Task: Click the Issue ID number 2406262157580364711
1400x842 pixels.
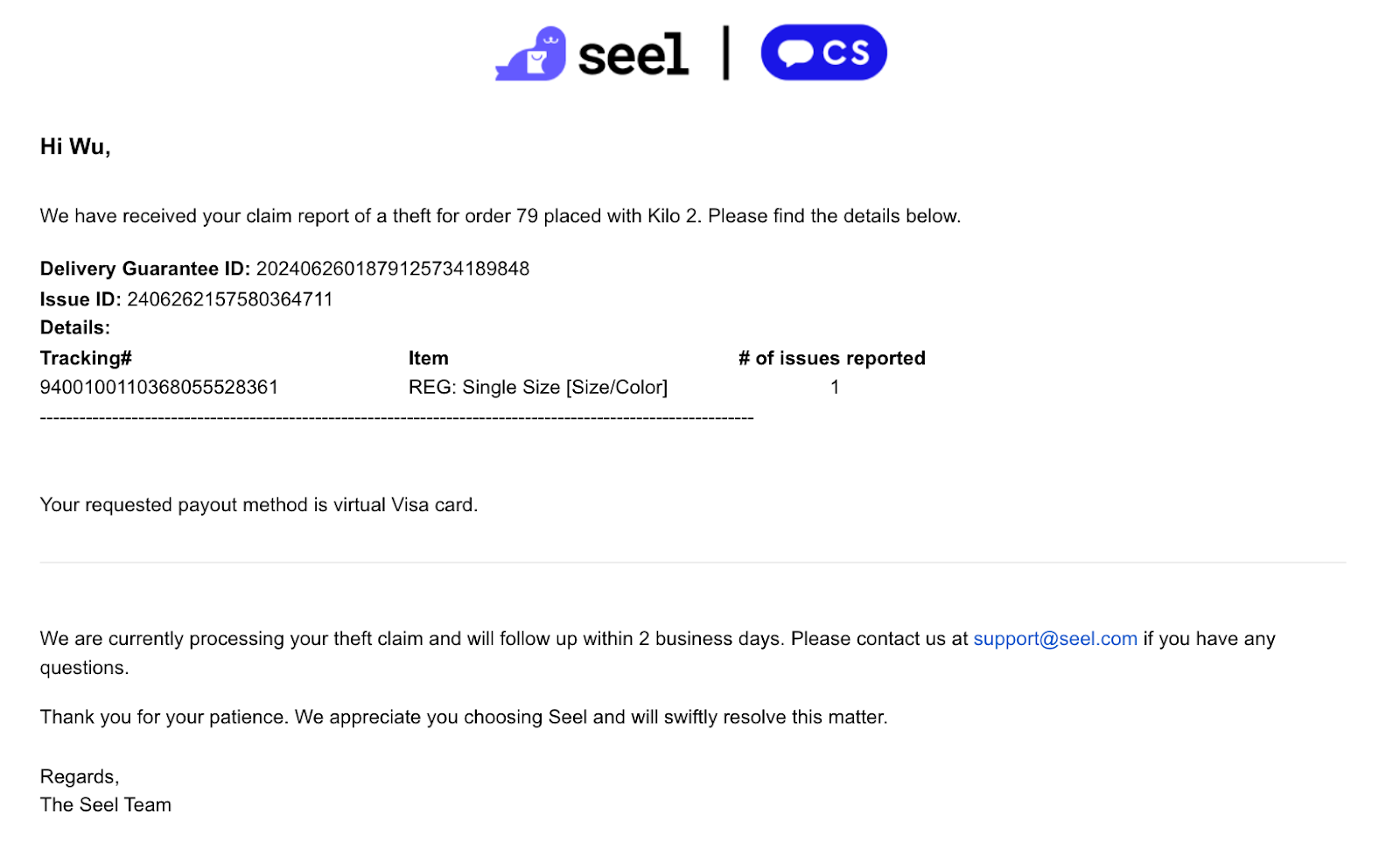Action: pos(230,299)
